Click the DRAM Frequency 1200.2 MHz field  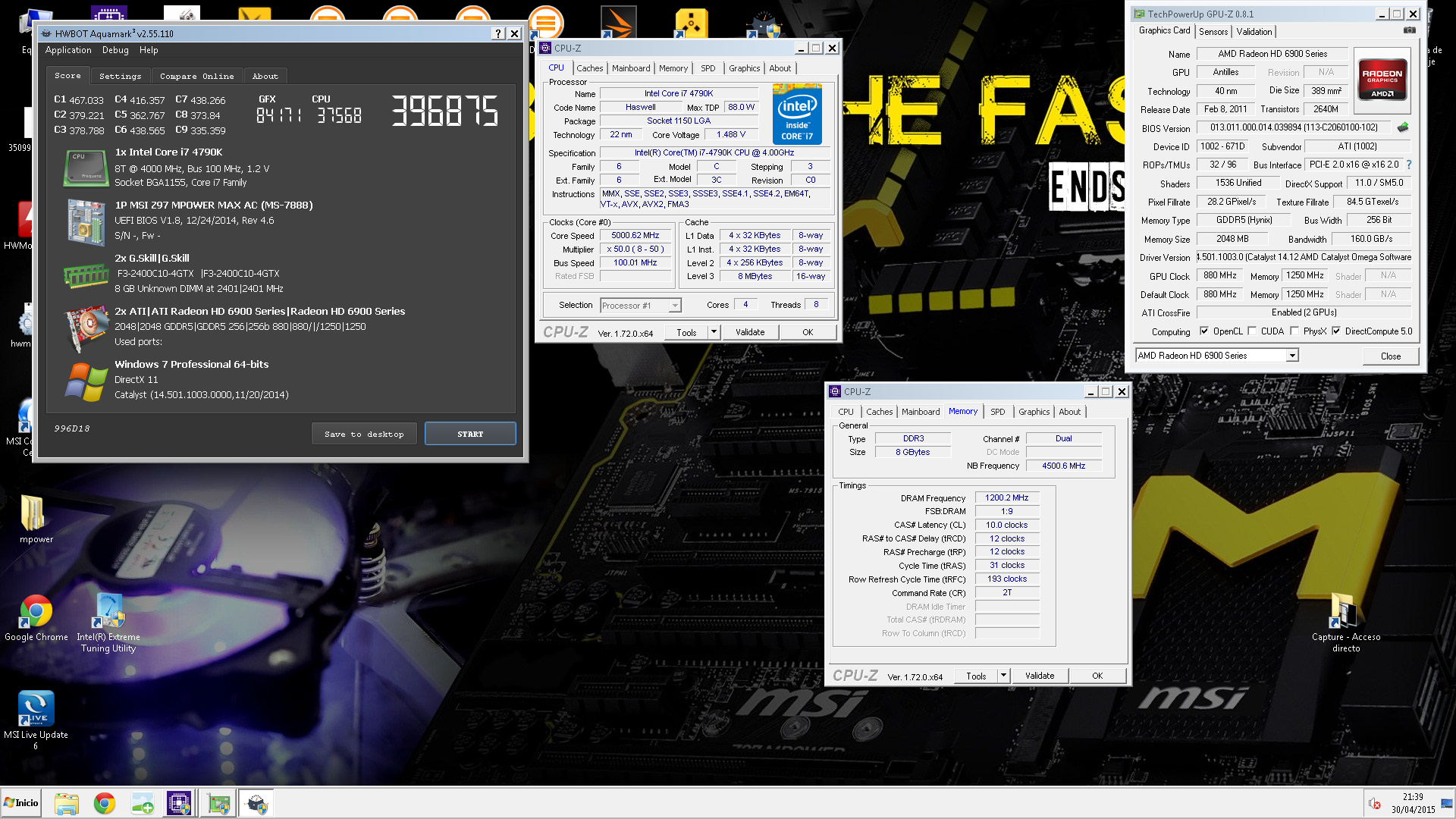pos(1006,498)
